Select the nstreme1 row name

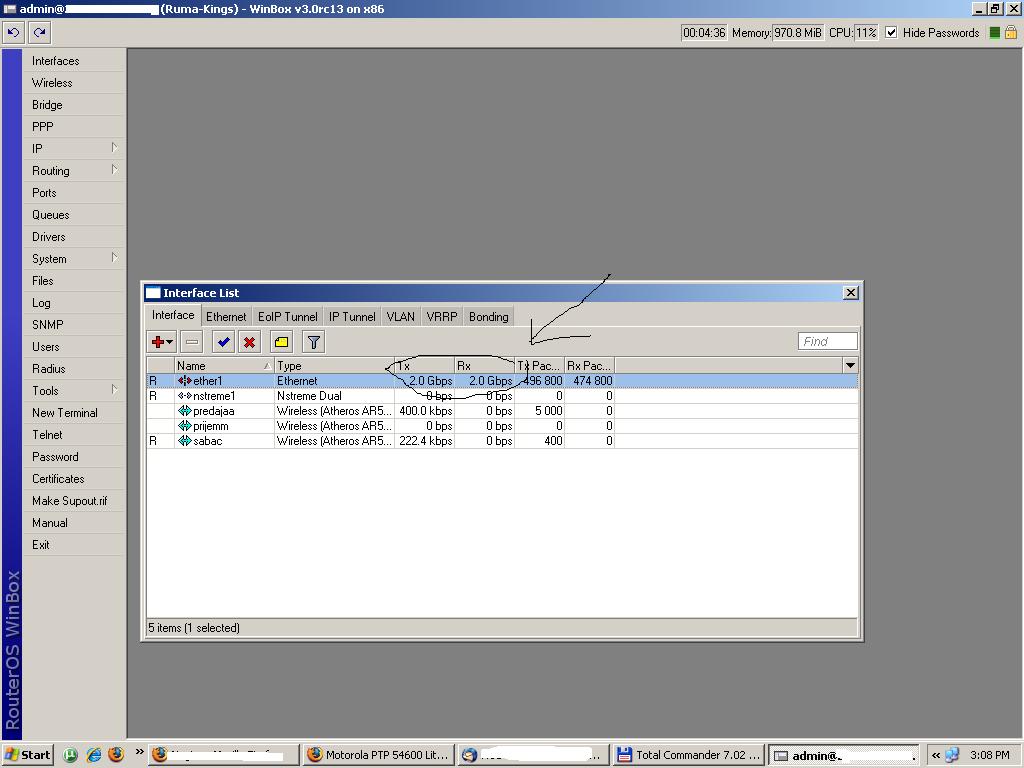[214, 396]
